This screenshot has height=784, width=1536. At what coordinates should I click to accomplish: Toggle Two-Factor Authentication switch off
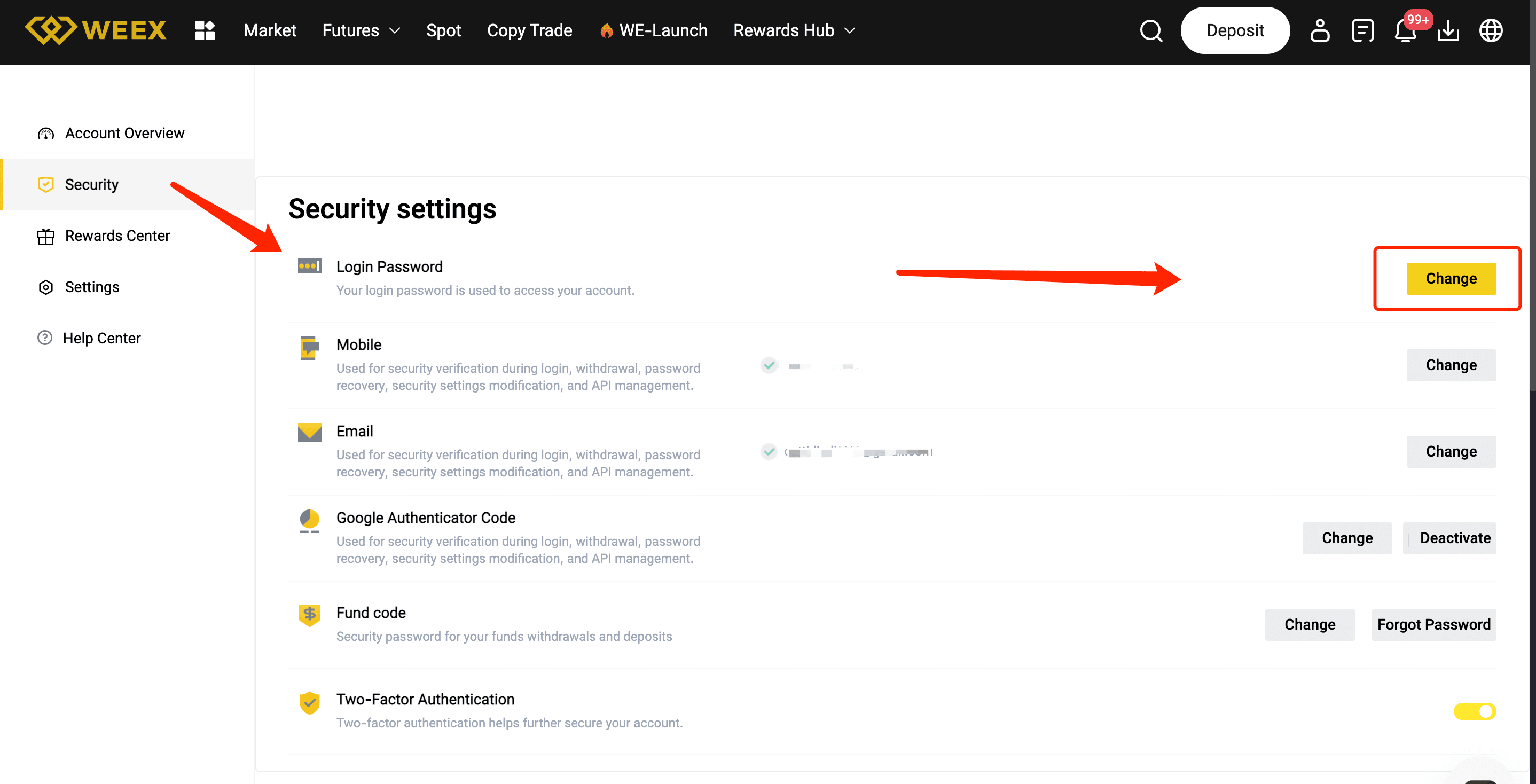click(1474, 711)
